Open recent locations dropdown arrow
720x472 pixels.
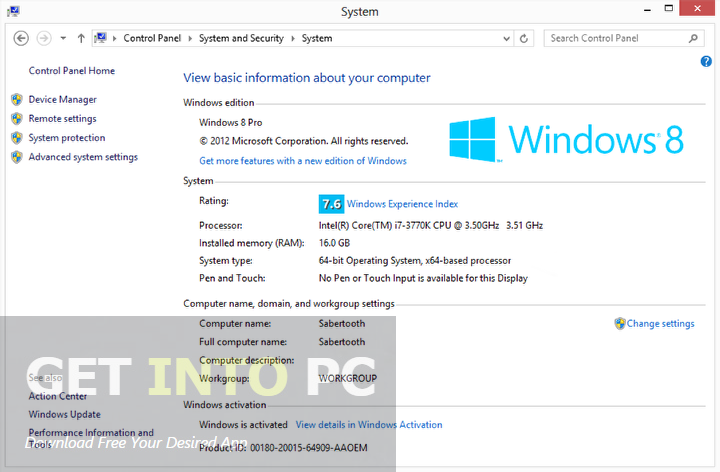[63, 38]
